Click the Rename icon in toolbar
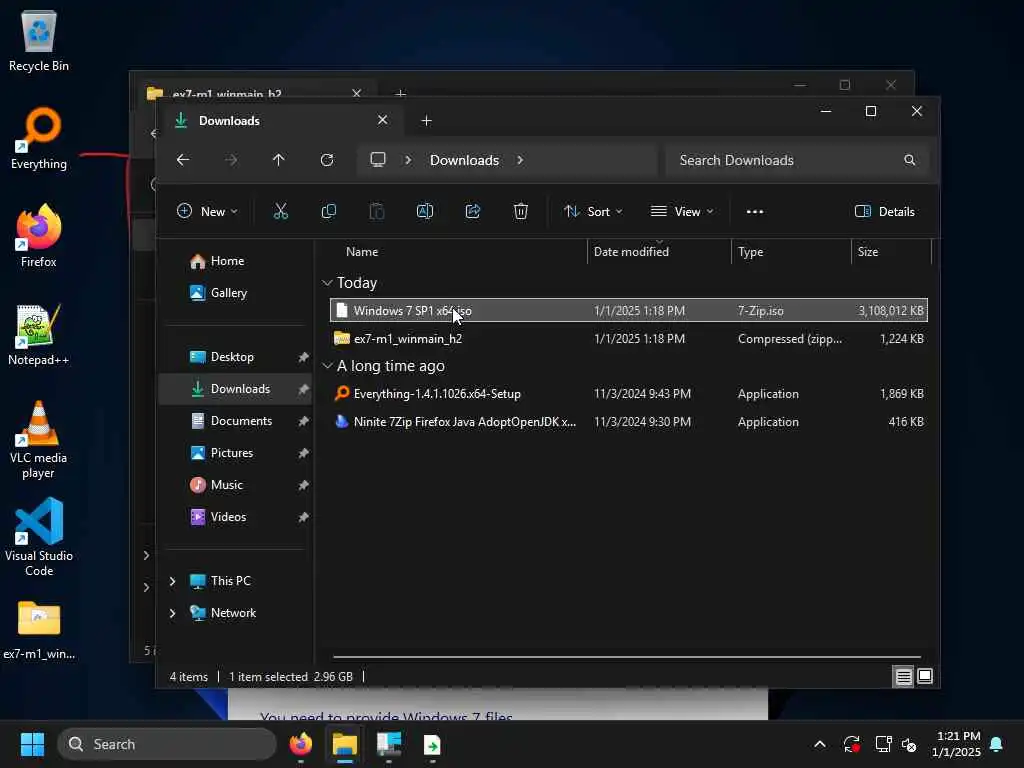 pyautogui.click(x=424, y=212)
